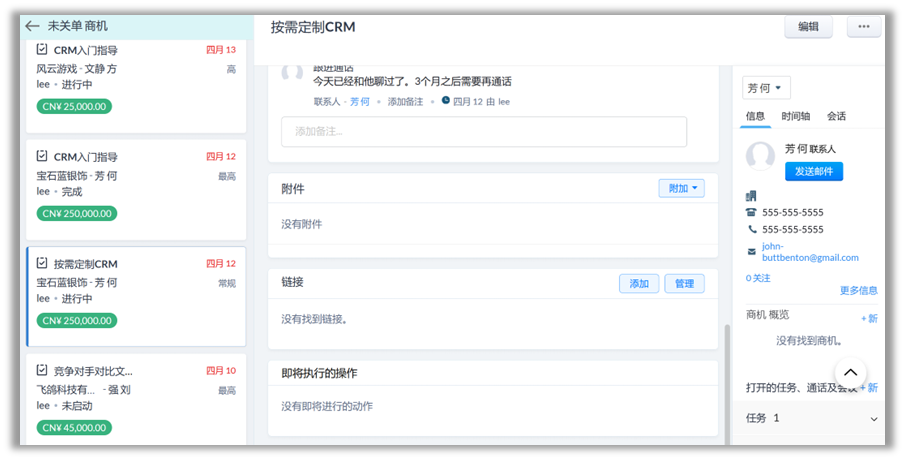Click the task icon on 宝石蓝银饰 完成 card
Viewport: 905px width, 460px height.
point(42,156)
